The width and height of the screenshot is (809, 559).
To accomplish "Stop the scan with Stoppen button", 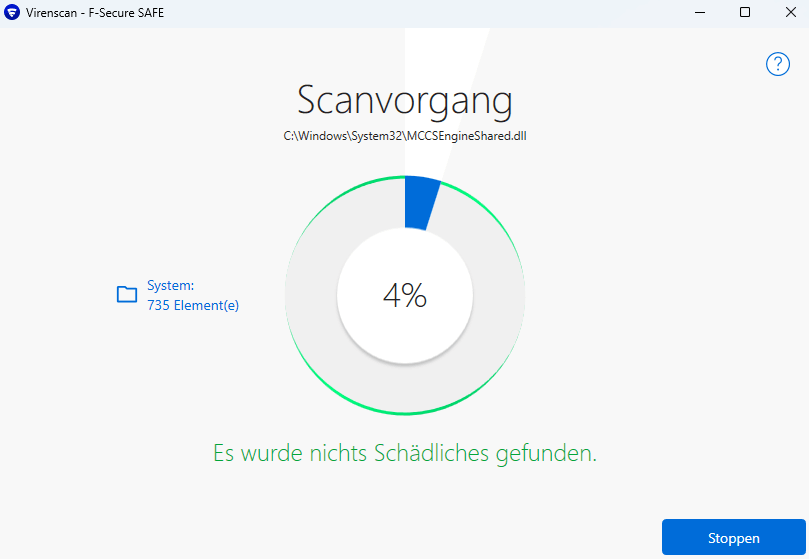I will point(734,538).
